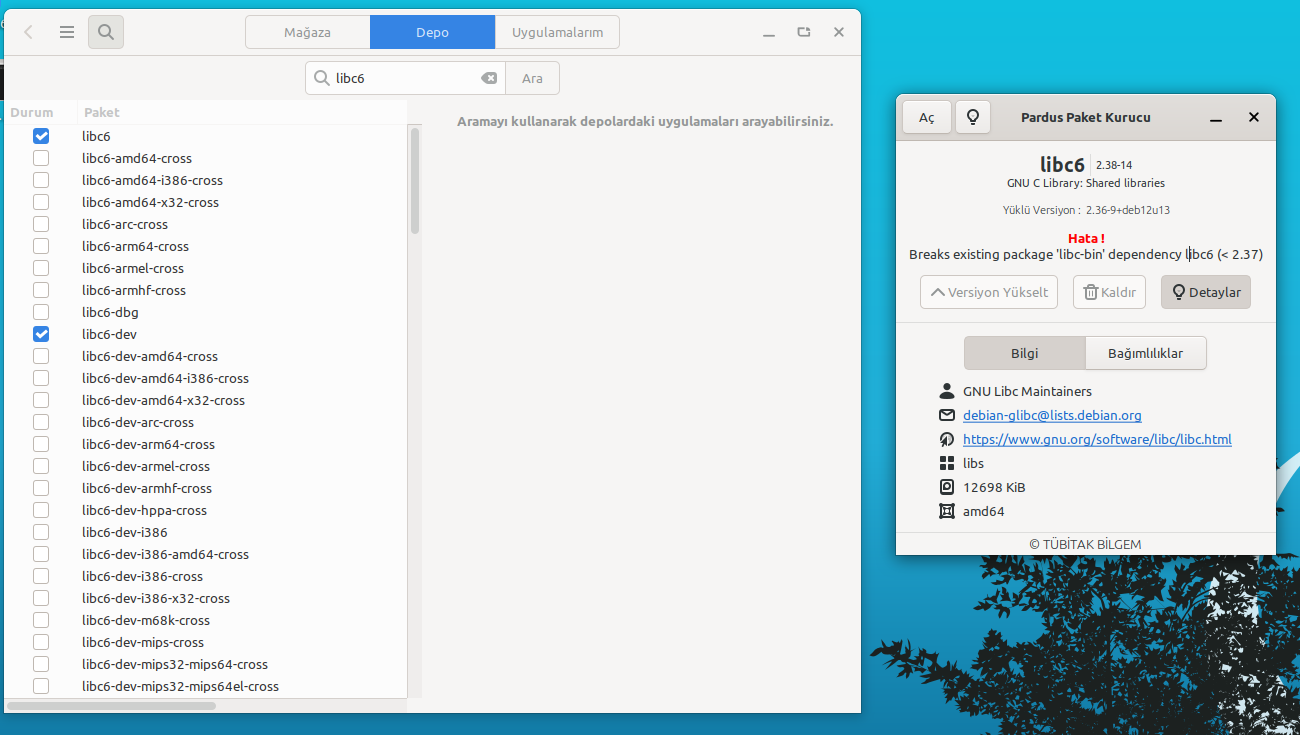The width and height of the screenshot is (1300, 735).
Task: Open the gnu.org libc homepage link
Action: pyautogui.click(x=1097, y=439)
